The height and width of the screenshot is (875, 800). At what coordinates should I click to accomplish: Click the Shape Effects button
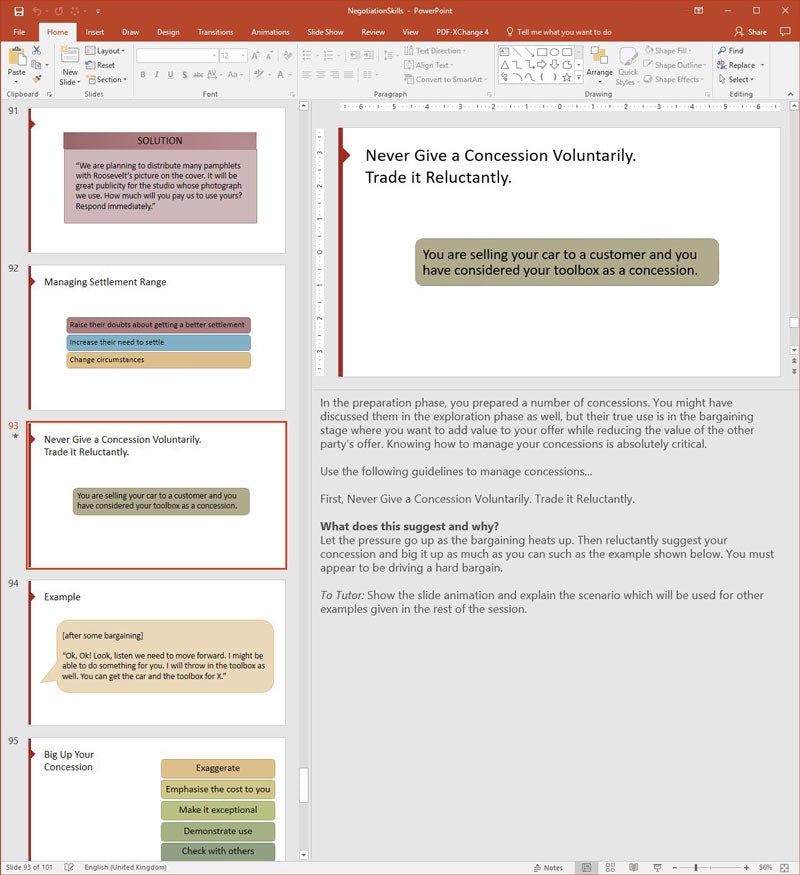coord(673,79)
